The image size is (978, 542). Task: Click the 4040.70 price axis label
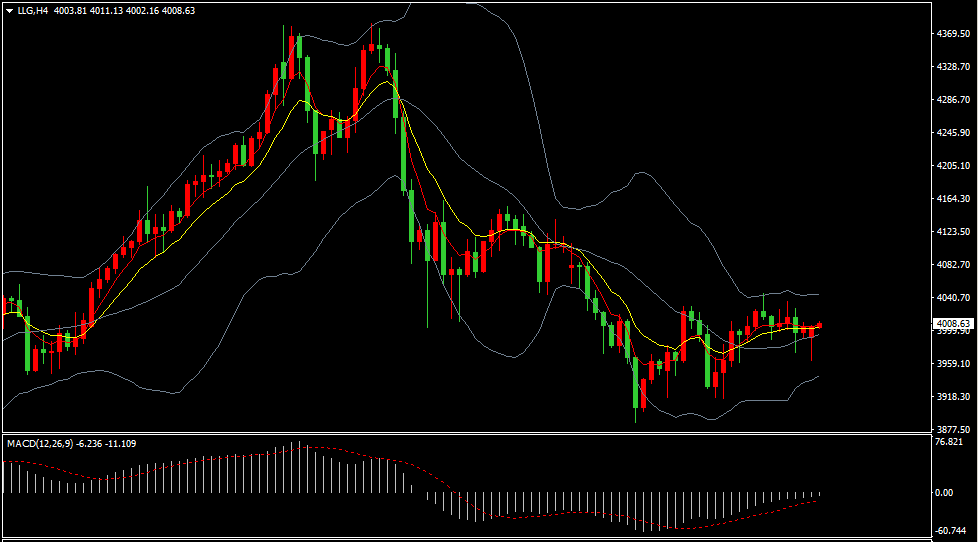(952, 298)
